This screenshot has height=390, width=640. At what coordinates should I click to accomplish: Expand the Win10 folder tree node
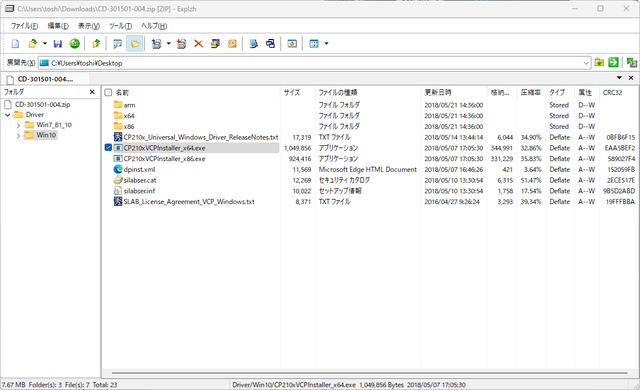pos(18,135)
